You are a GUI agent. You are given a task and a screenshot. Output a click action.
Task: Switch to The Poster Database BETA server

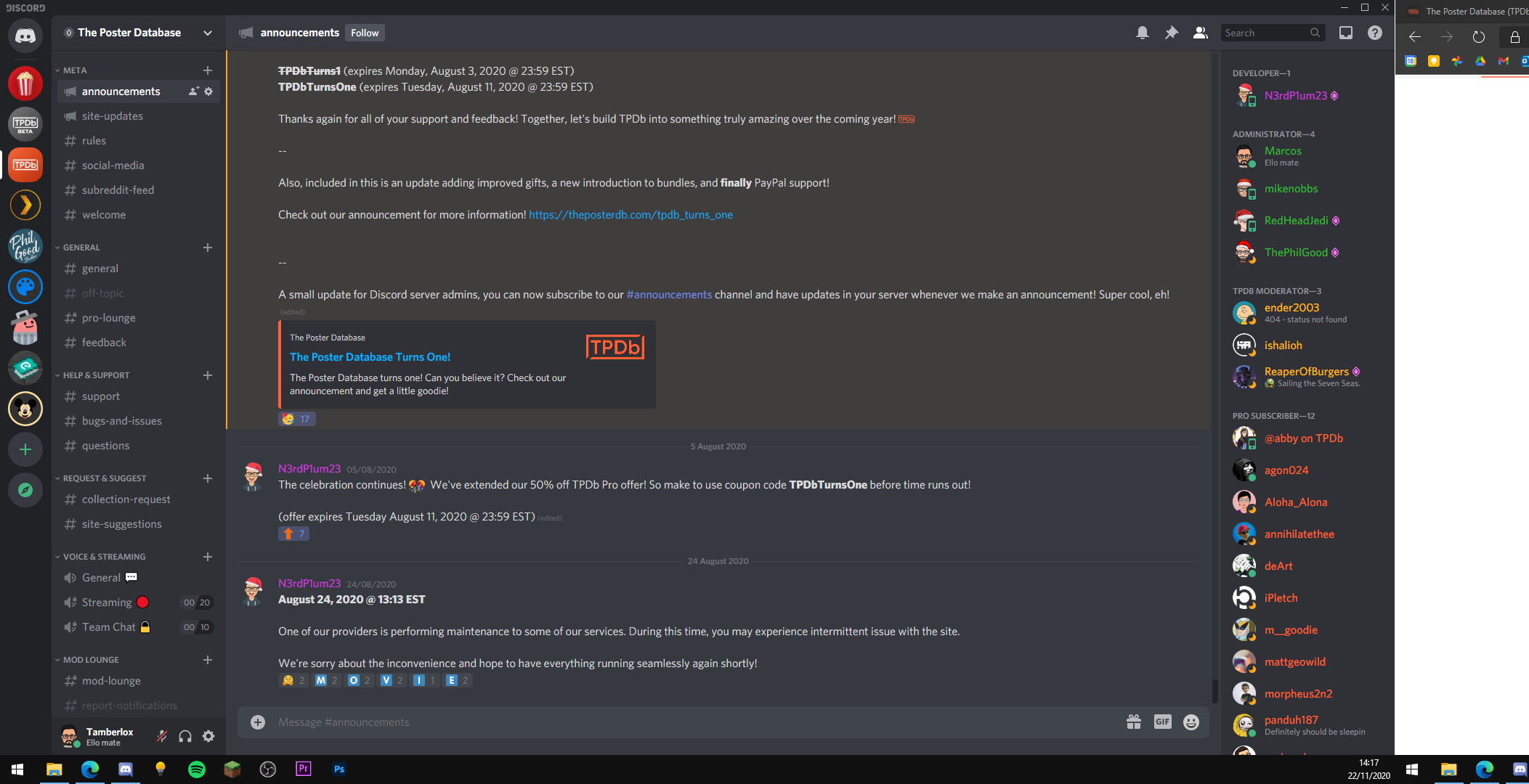coord(25,124)
